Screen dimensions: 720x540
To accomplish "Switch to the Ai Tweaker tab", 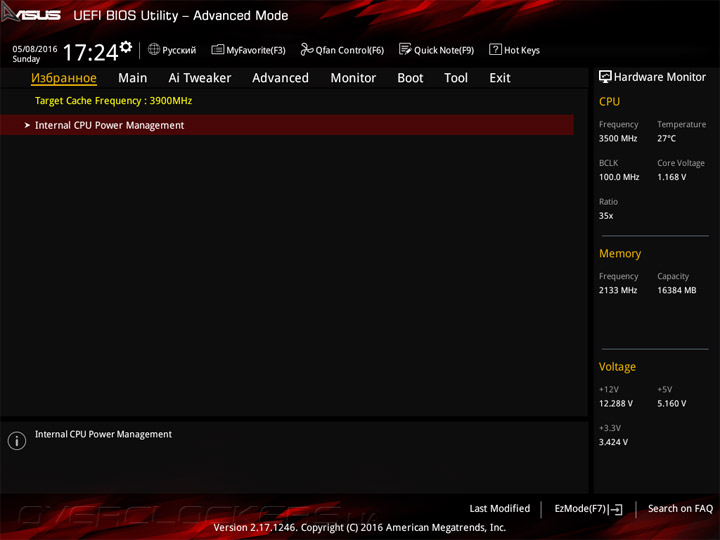I will point(200,78).
